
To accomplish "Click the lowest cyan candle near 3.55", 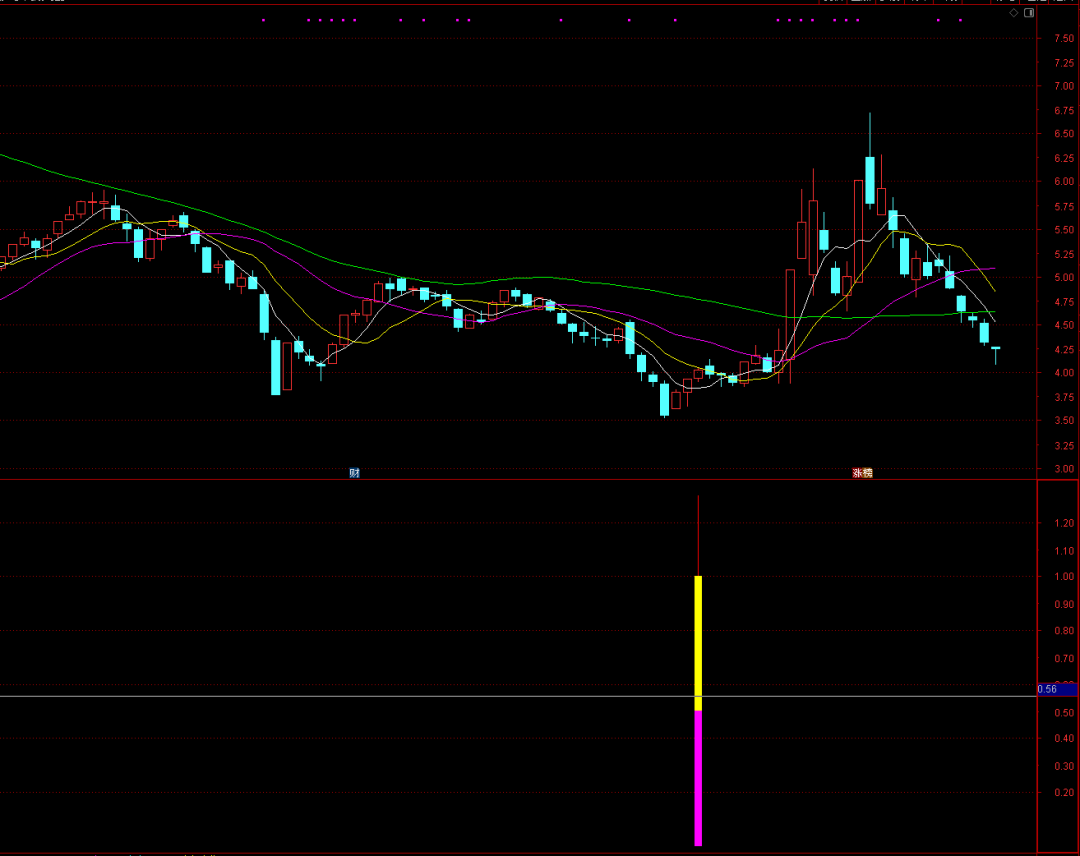I will [664, 399].
